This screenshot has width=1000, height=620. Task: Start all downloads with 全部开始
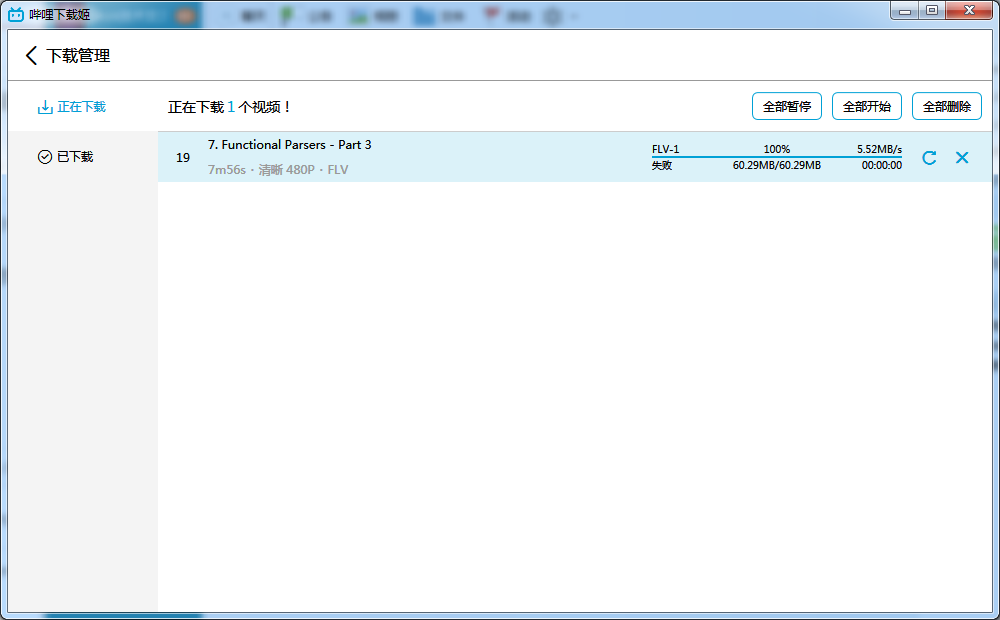click(867, 107)
